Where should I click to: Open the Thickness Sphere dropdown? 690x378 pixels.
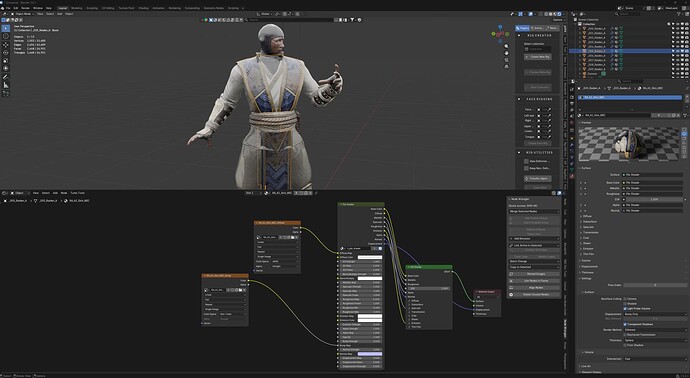click(x=655, y=340)
